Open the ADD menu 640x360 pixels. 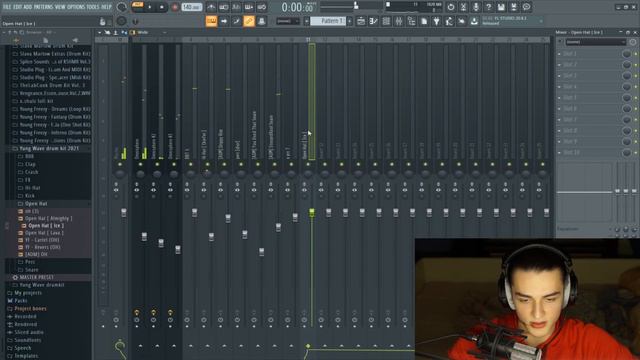pyautogui.click(x=28, y=7)
